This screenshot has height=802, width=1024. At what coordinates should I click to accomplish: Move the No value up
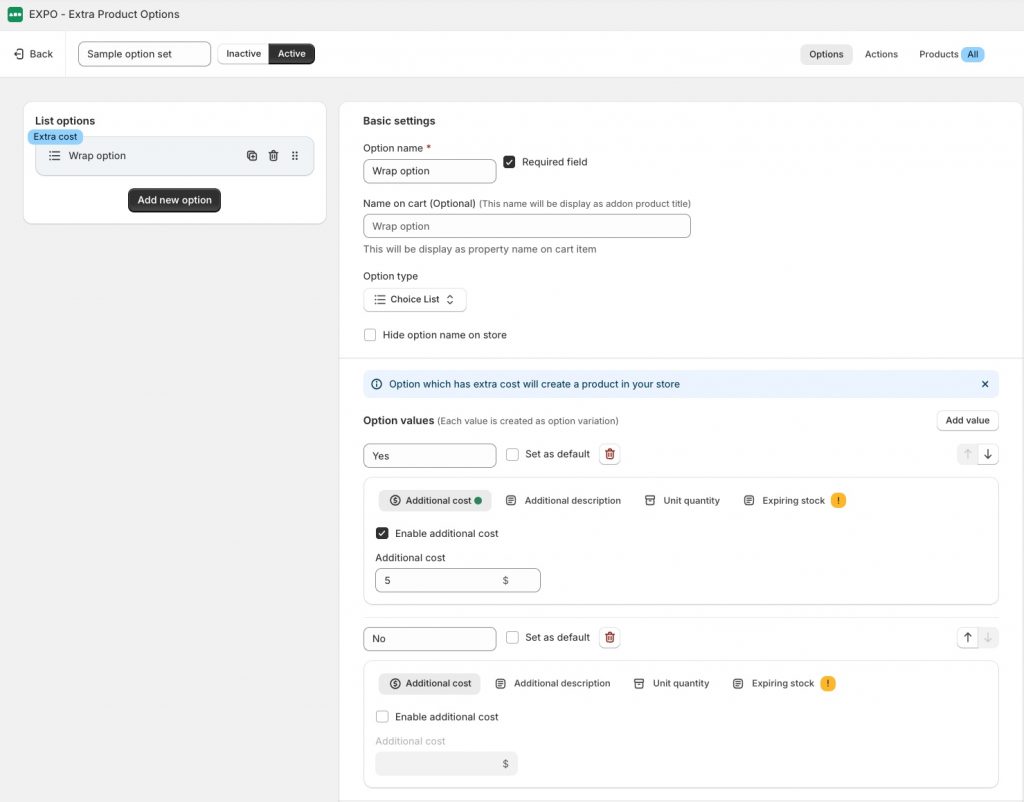point(968,637)
